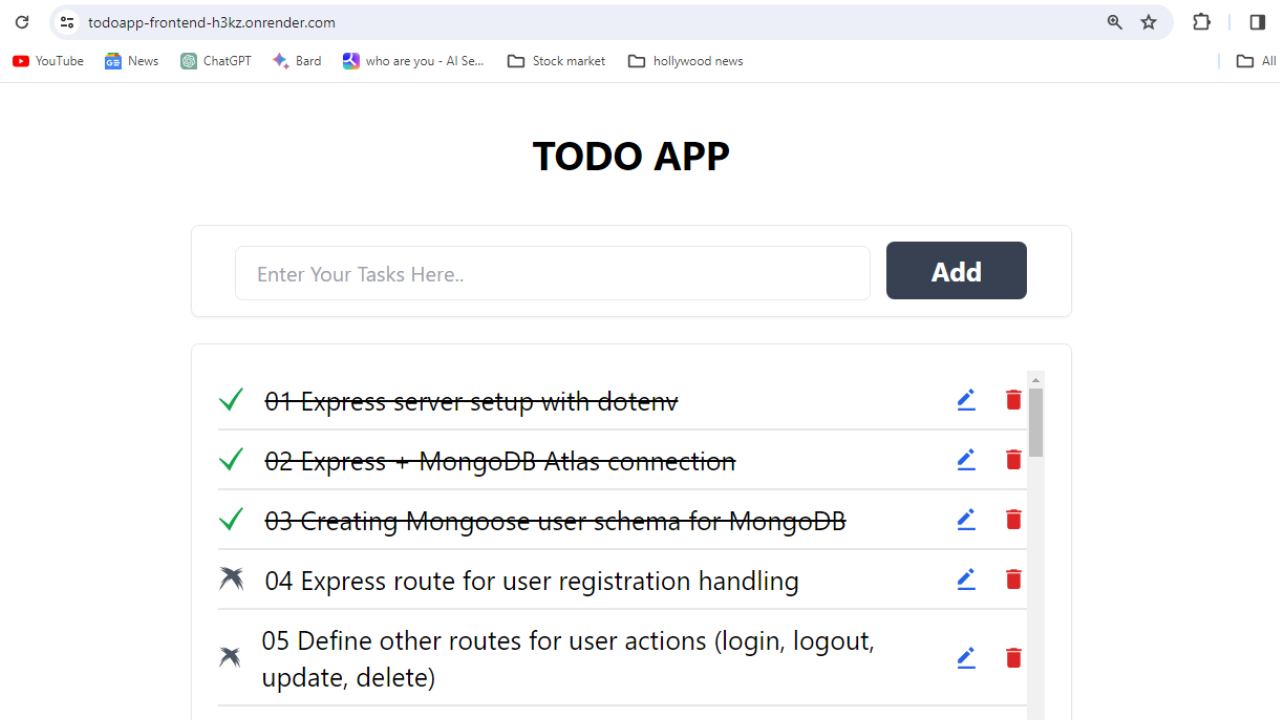Edit the 04 user registration route task
This screenshot has width=1280, height=720.
coord(966,580)
